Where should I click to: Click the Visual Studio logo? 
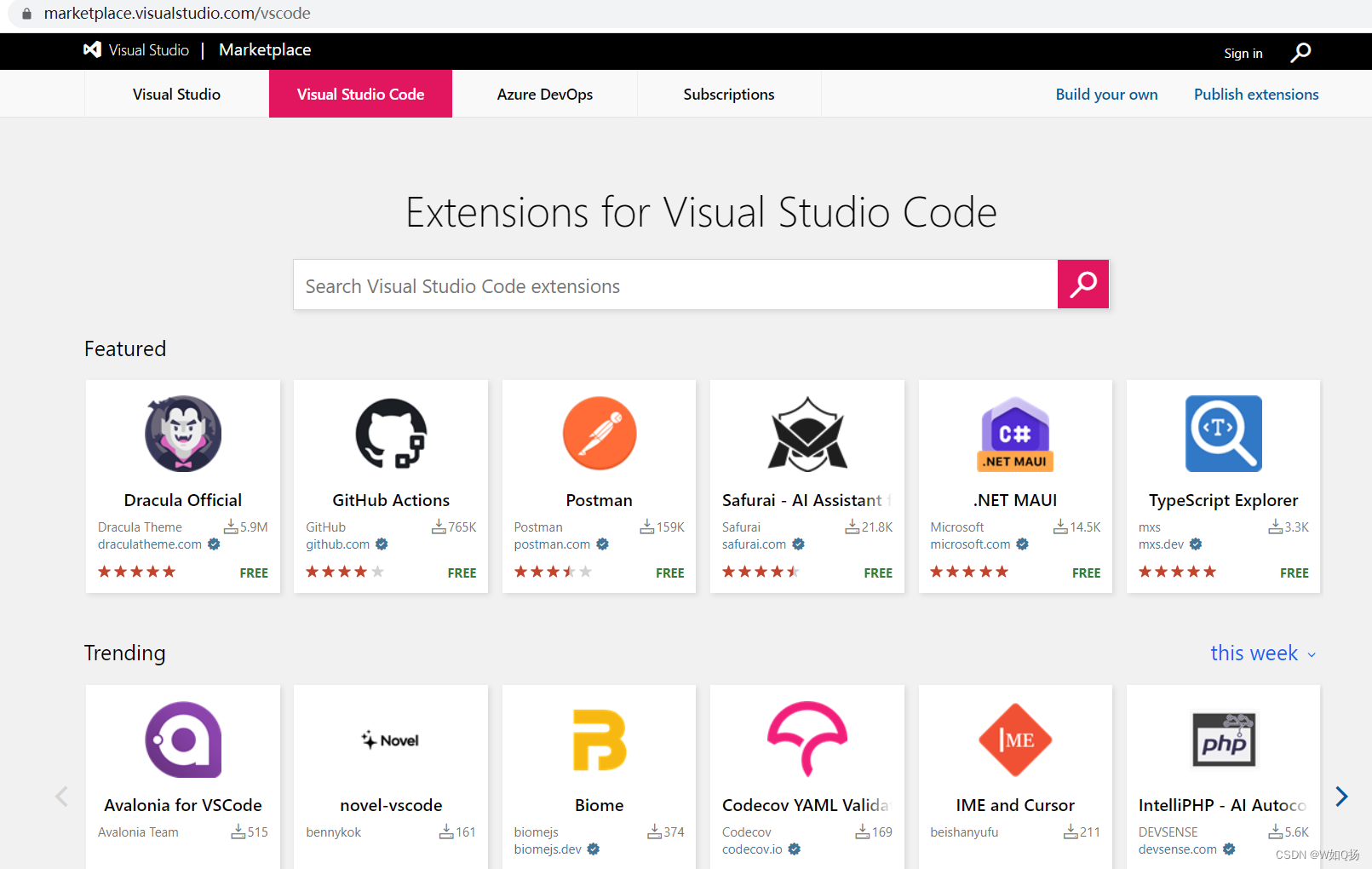point(92,49)
